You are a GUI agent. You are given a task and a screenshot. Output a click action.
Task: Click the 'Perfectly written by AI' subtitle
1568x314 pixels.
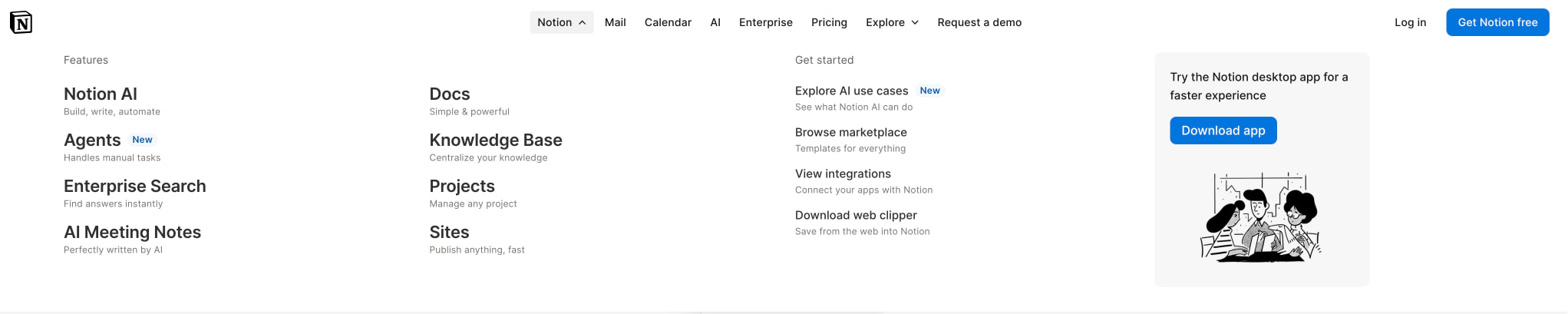click(114, 250)
